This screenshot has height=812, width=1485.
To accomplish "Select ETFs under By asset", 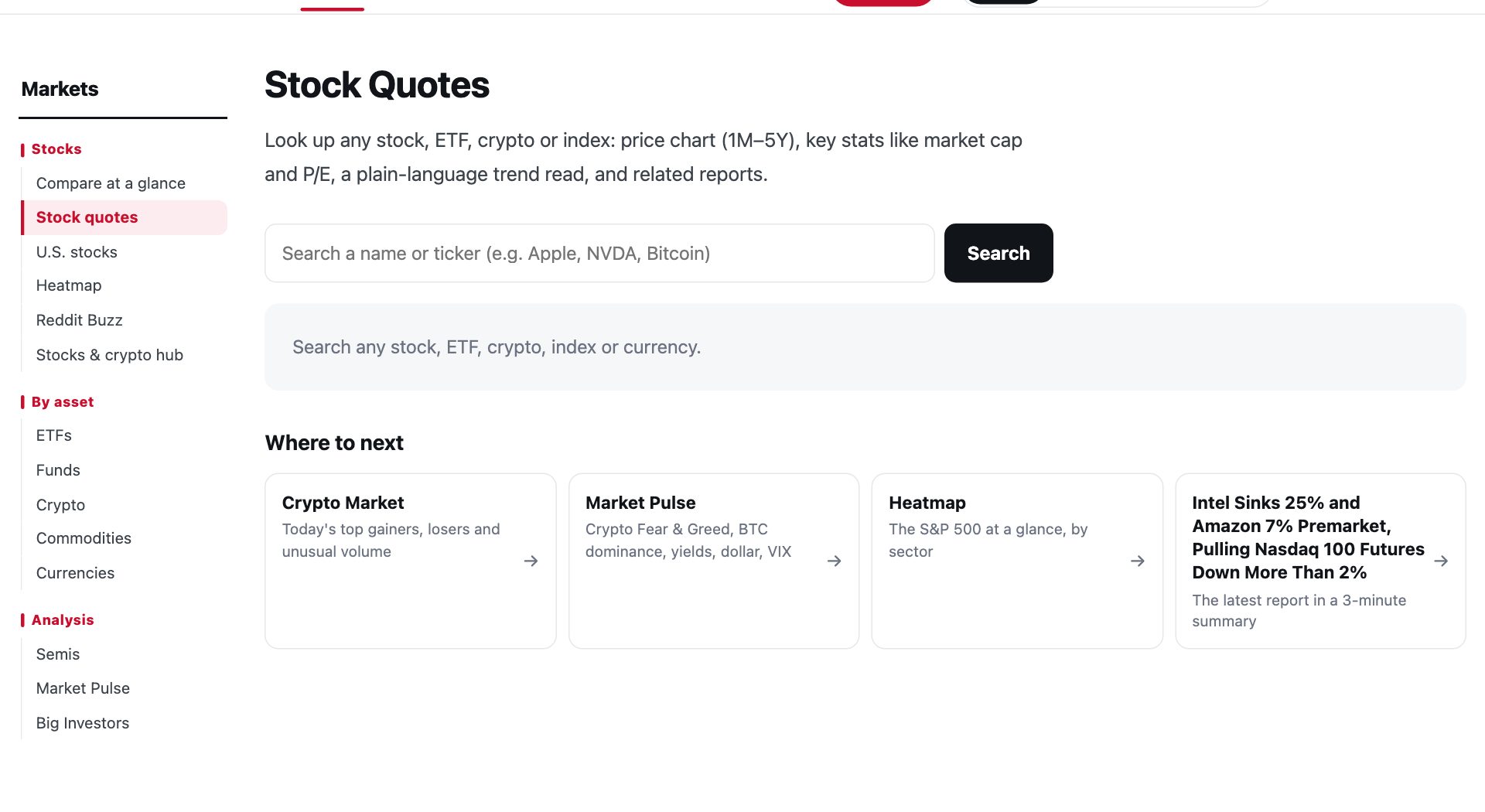I will tap(53, 435).
